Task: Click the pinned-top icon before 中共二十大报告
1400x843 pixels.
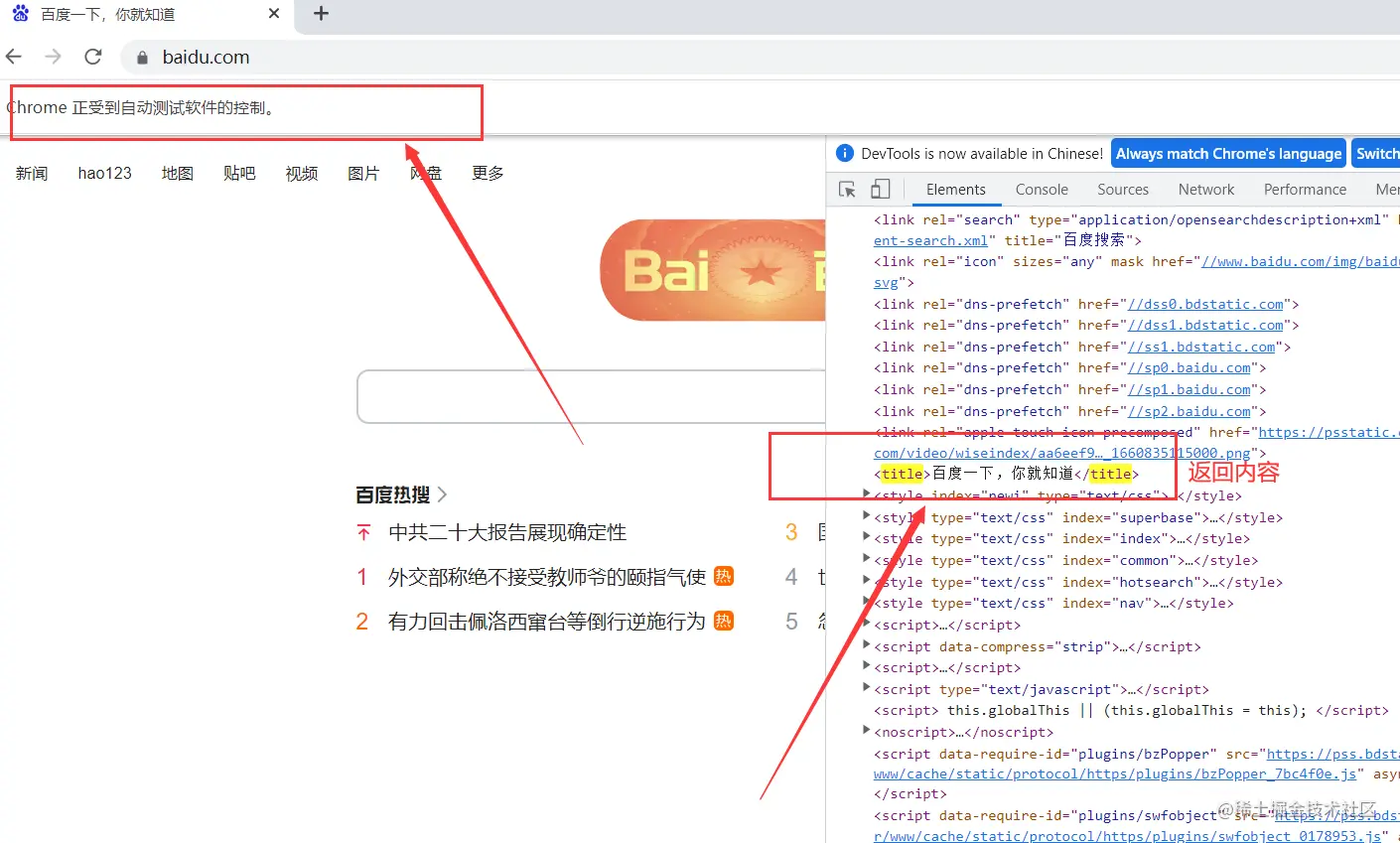Action: [x=363, y=533]
